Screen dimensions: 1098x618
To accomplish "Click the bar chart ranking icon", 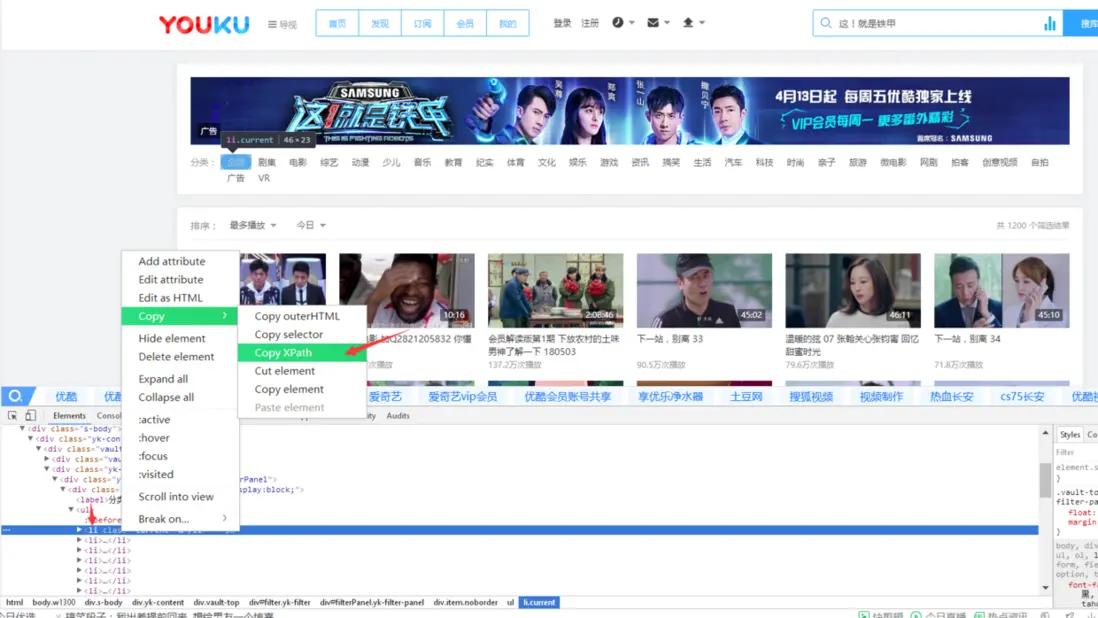I will [1050, 24].
